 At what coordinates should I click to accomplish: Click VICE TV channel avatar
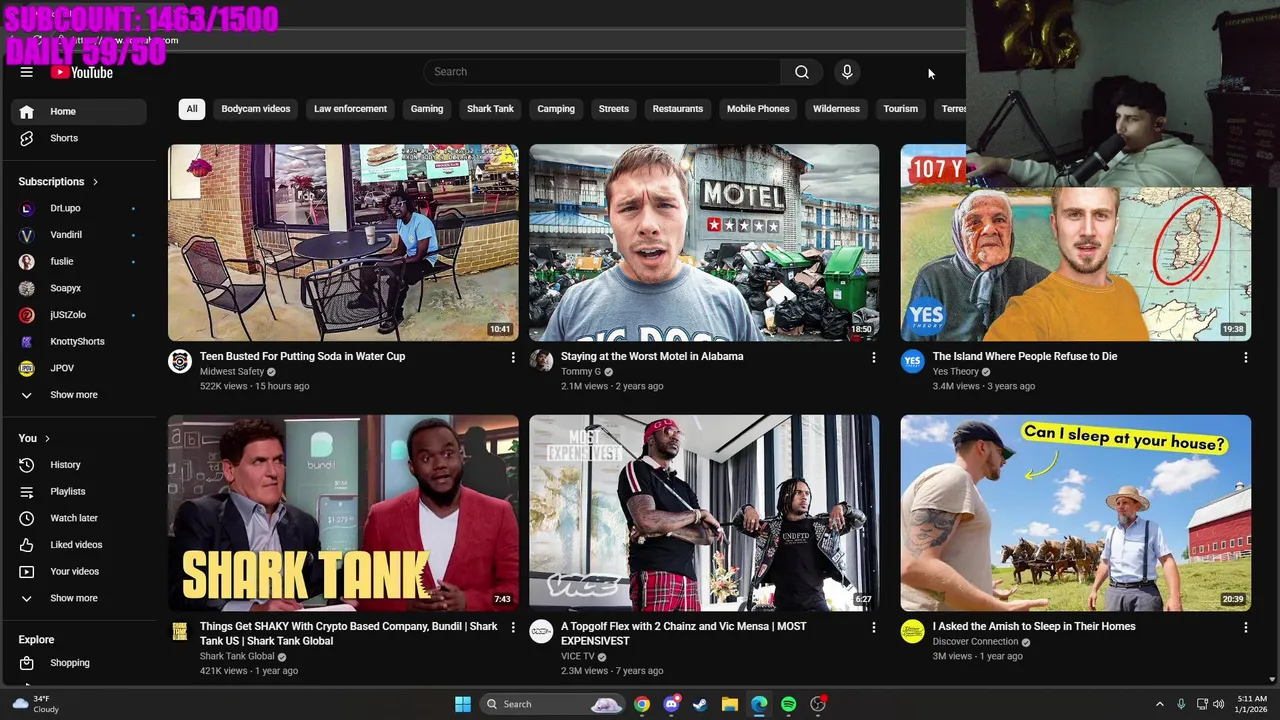[x=541, y=631]
